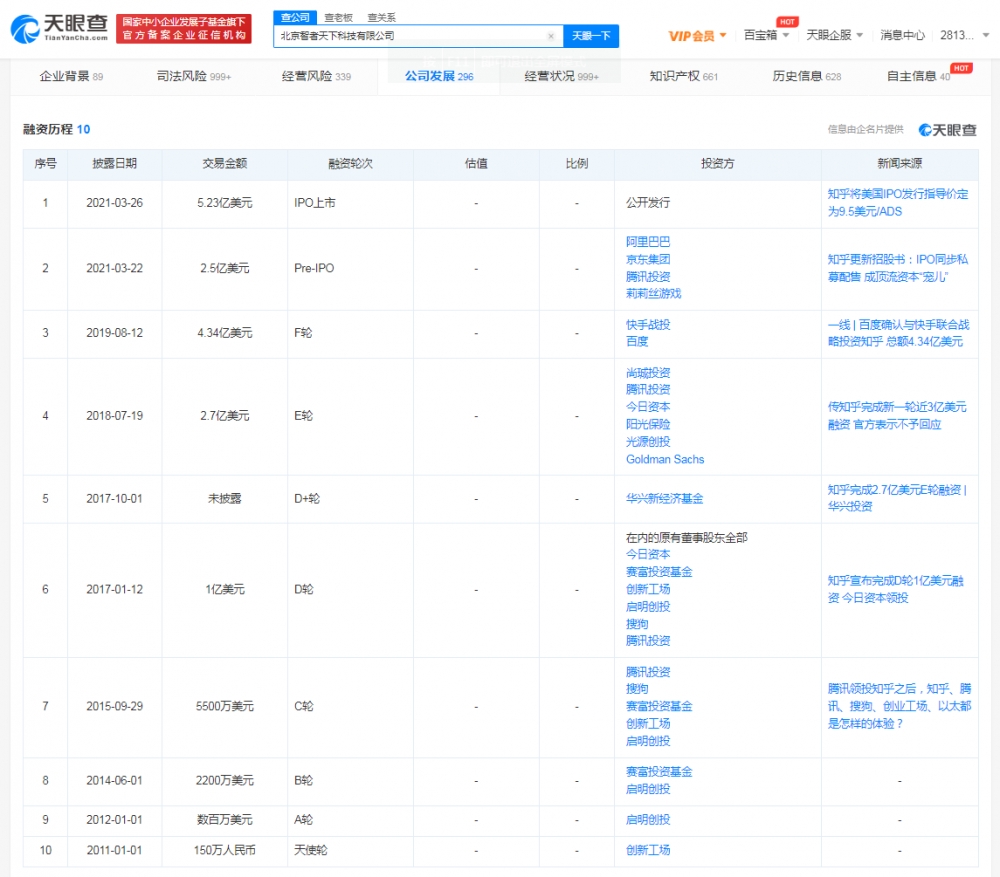
Task: Open news link 知乎完成2.7亿美元E轮融资
Action: click(897, 498)
